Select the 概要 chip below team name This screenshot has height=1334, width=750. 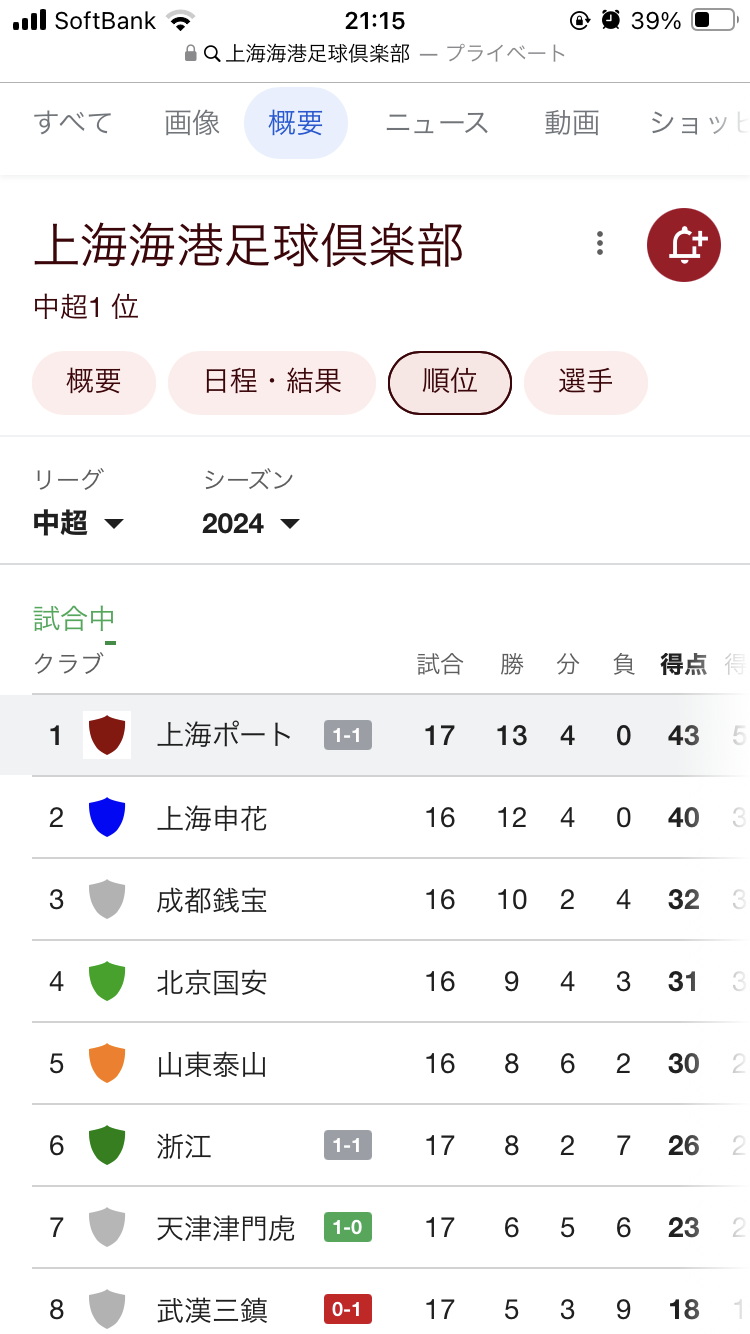click(94, 381)
